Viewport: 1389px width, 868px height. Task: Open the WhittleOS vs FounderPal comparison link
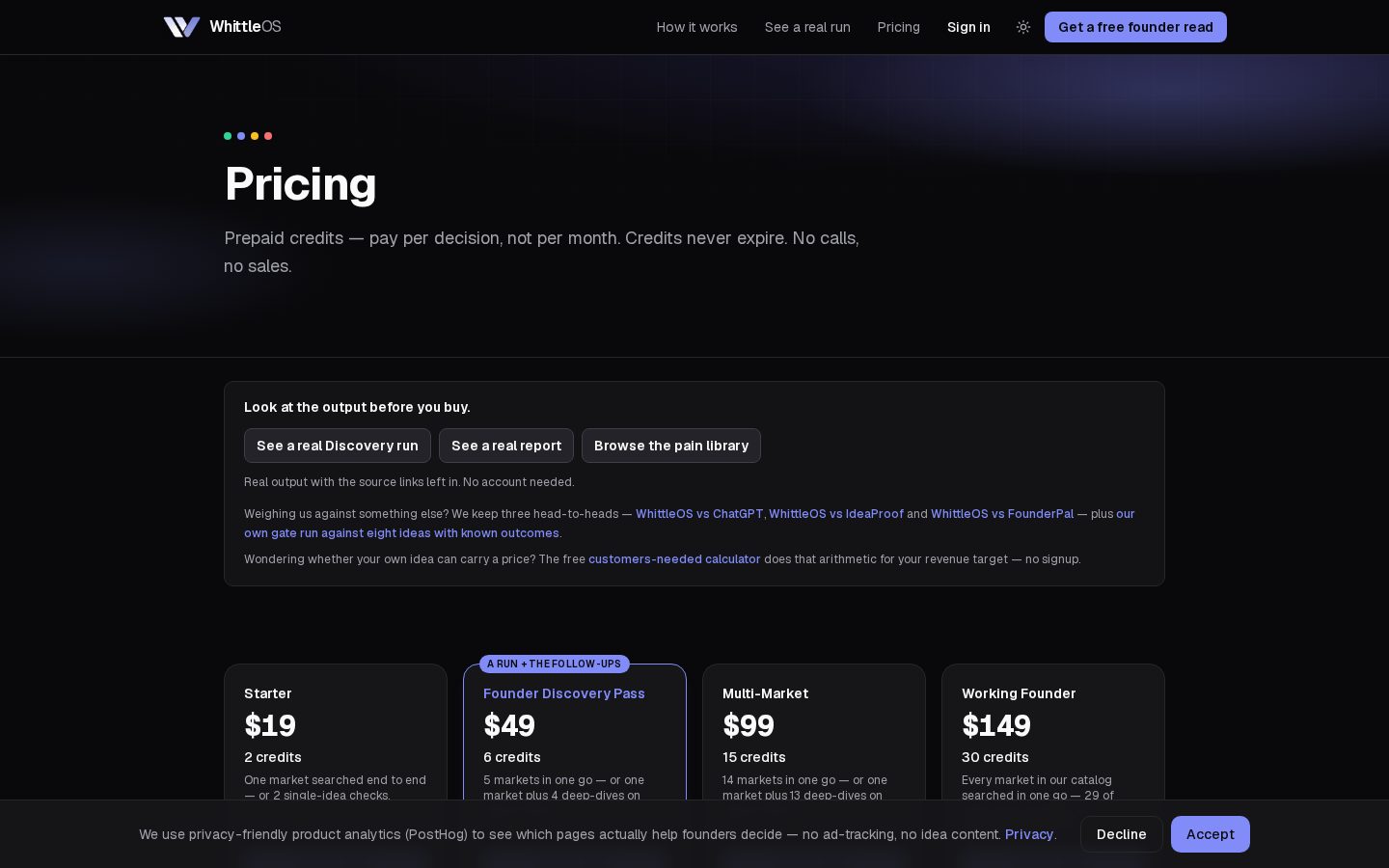click(1002, 514)
